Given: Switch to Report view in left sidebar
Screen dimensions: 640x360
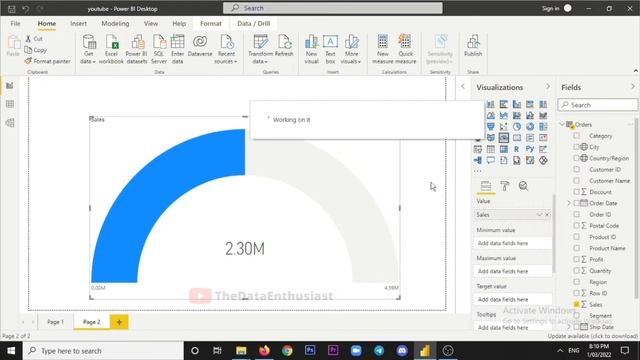Looking at the screenshot, I should click(10, 86).
